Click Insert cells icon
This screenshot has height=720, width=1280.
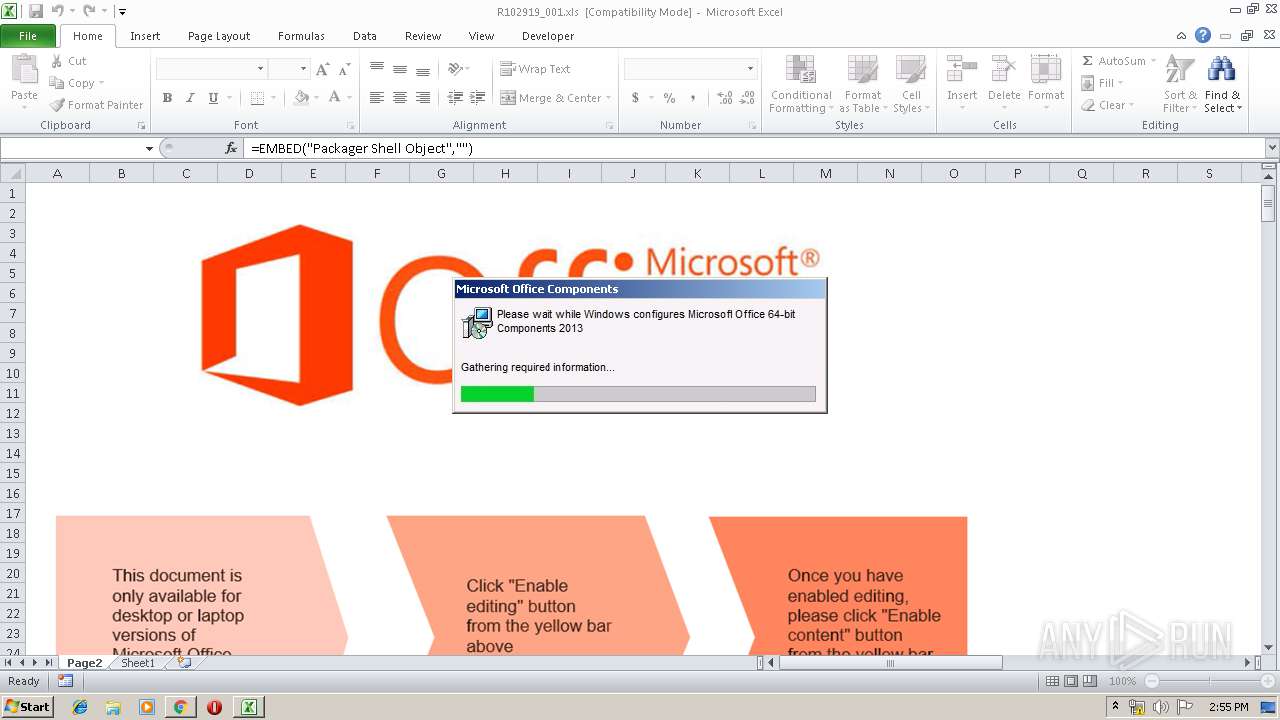(x=962, y=70)
